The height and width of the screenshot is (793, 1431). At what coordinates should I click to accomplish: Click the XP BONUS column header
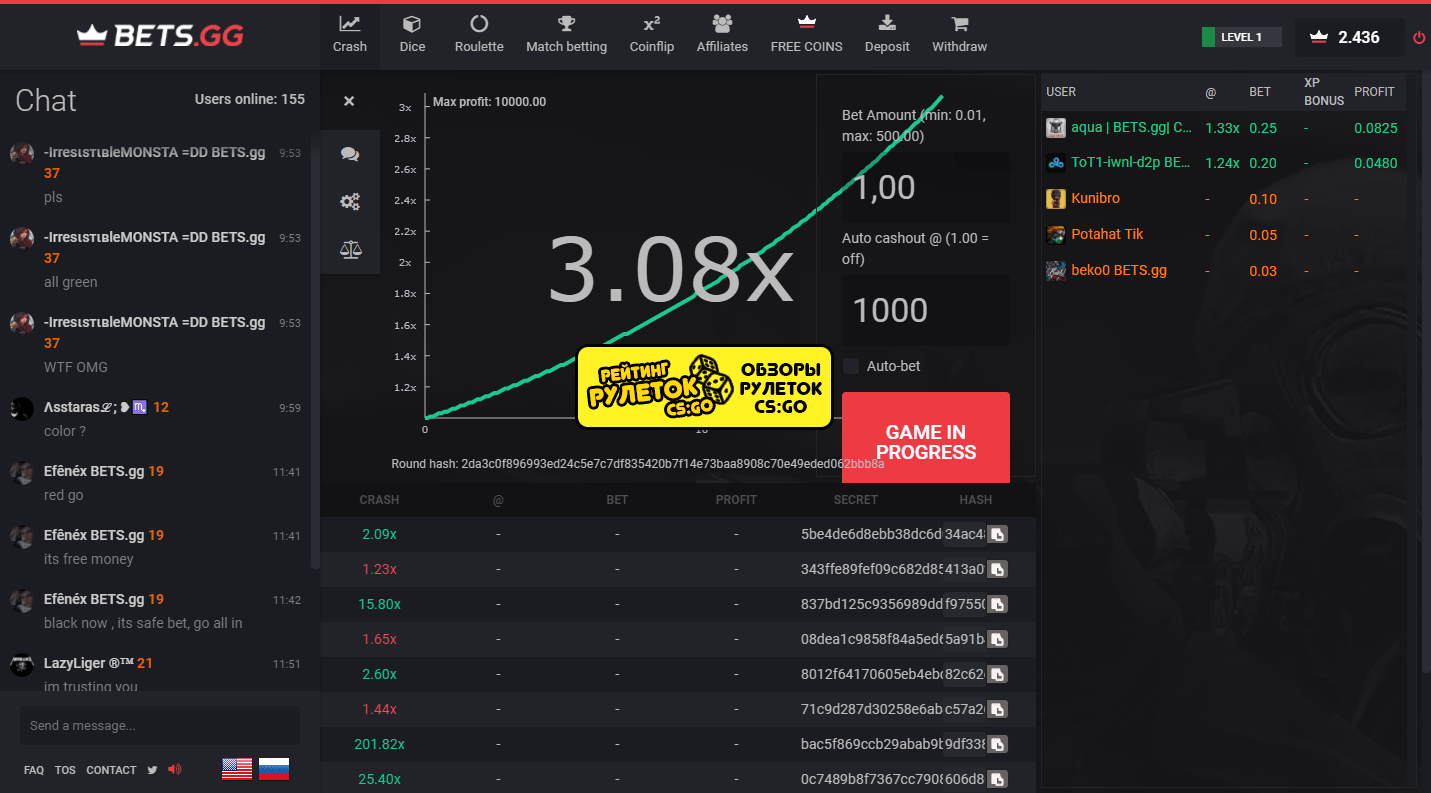(1324, 91)
